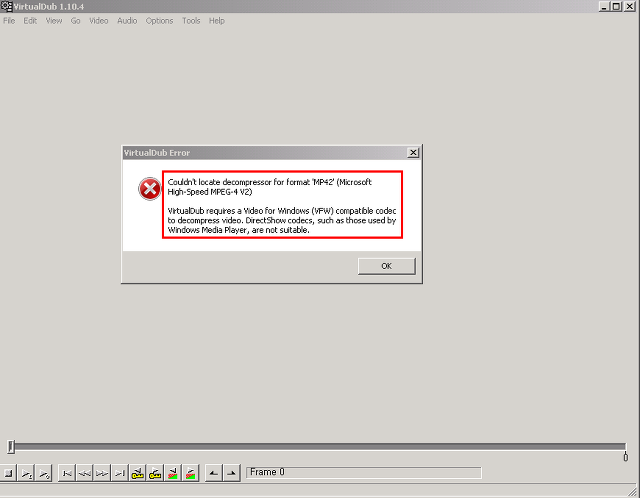
Task: Go to next key frame
Action: (155, 474)
